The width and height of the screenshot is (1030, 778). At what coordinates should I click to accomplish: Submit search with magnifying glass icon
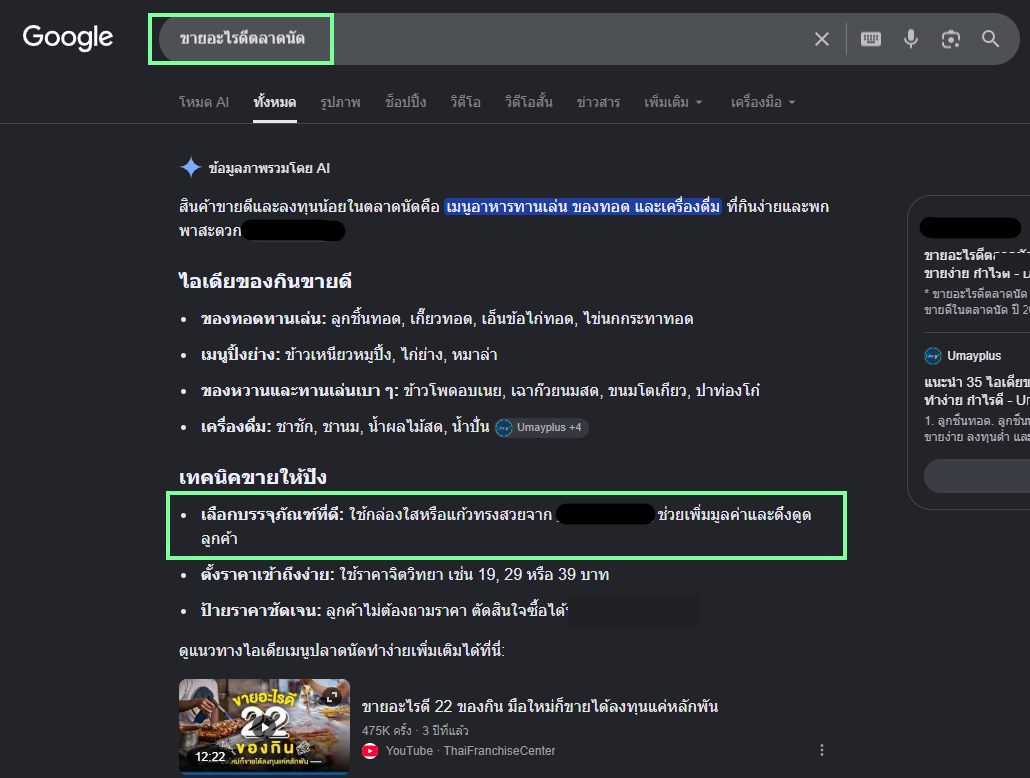click(x=991, y=39)
